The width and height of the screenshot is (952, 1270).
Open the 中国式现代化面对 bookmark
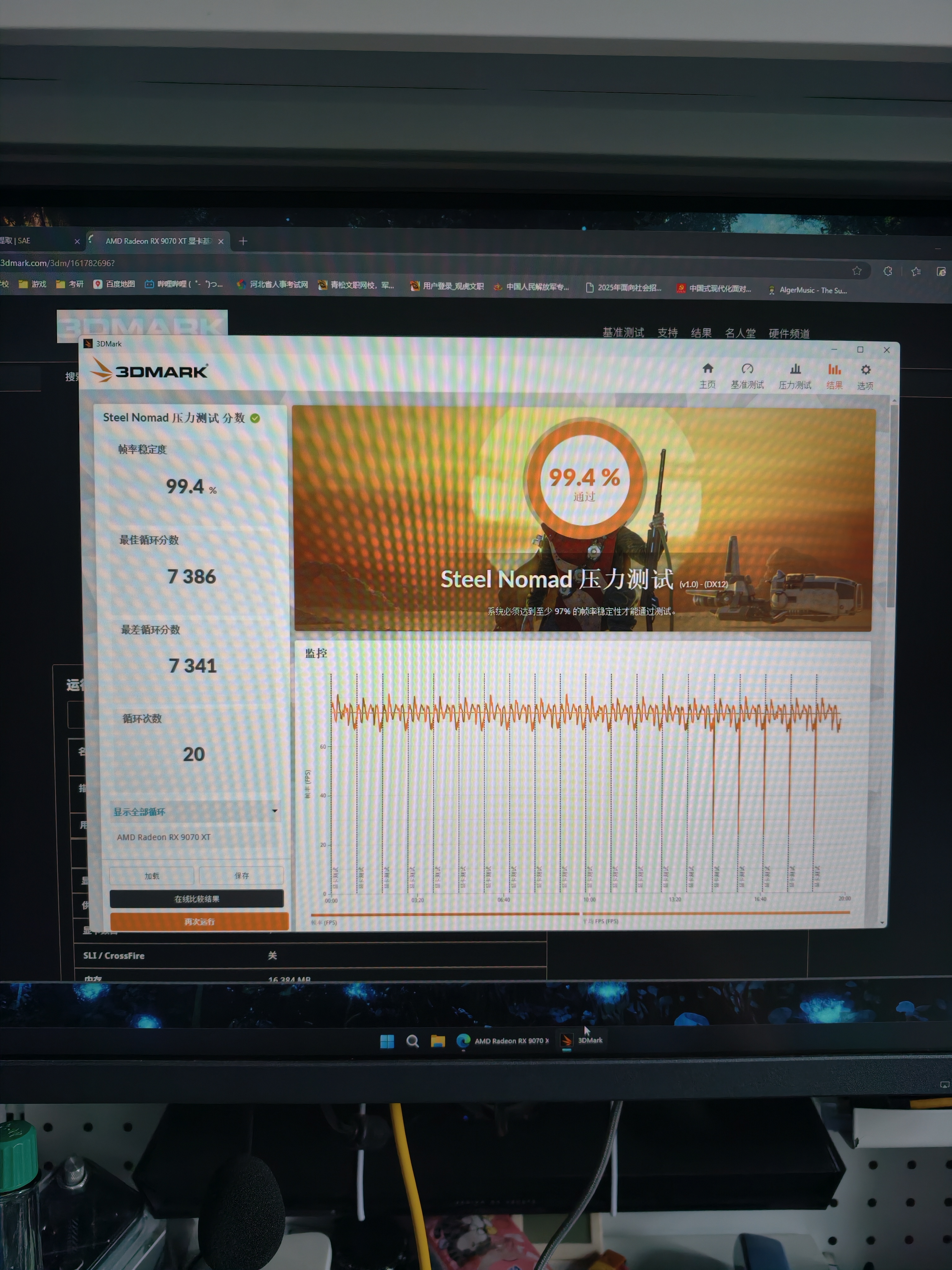(x=714, y=288)
